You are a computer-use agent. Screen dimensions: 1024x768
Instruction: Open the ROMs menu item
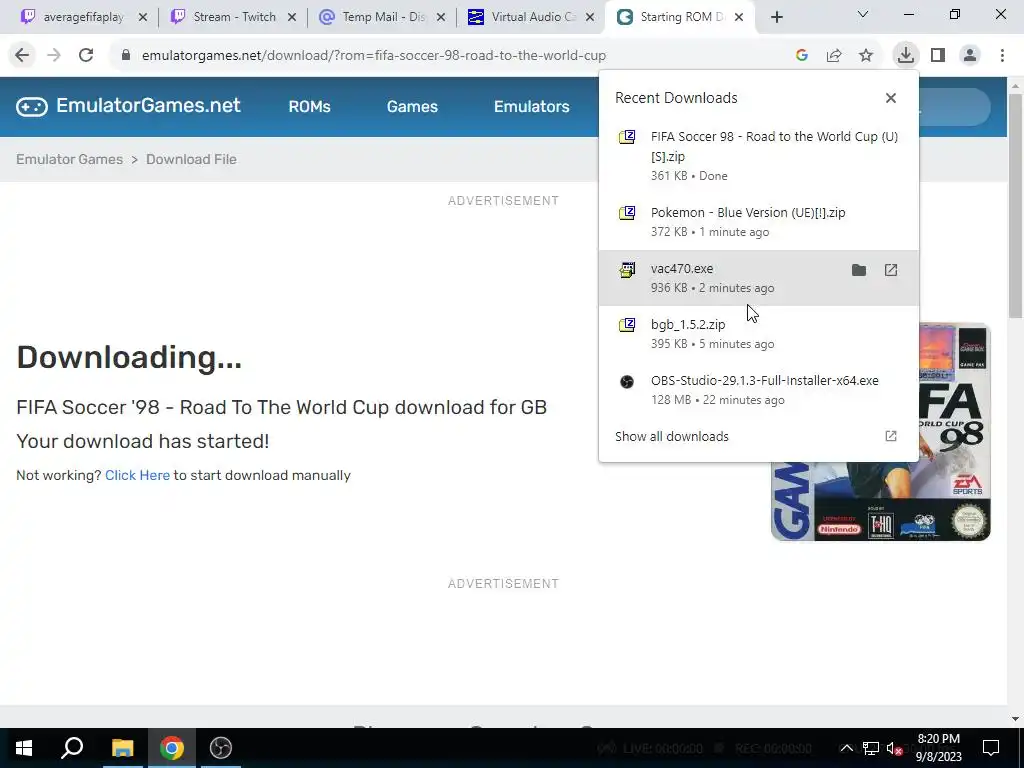tap(310, 106)
